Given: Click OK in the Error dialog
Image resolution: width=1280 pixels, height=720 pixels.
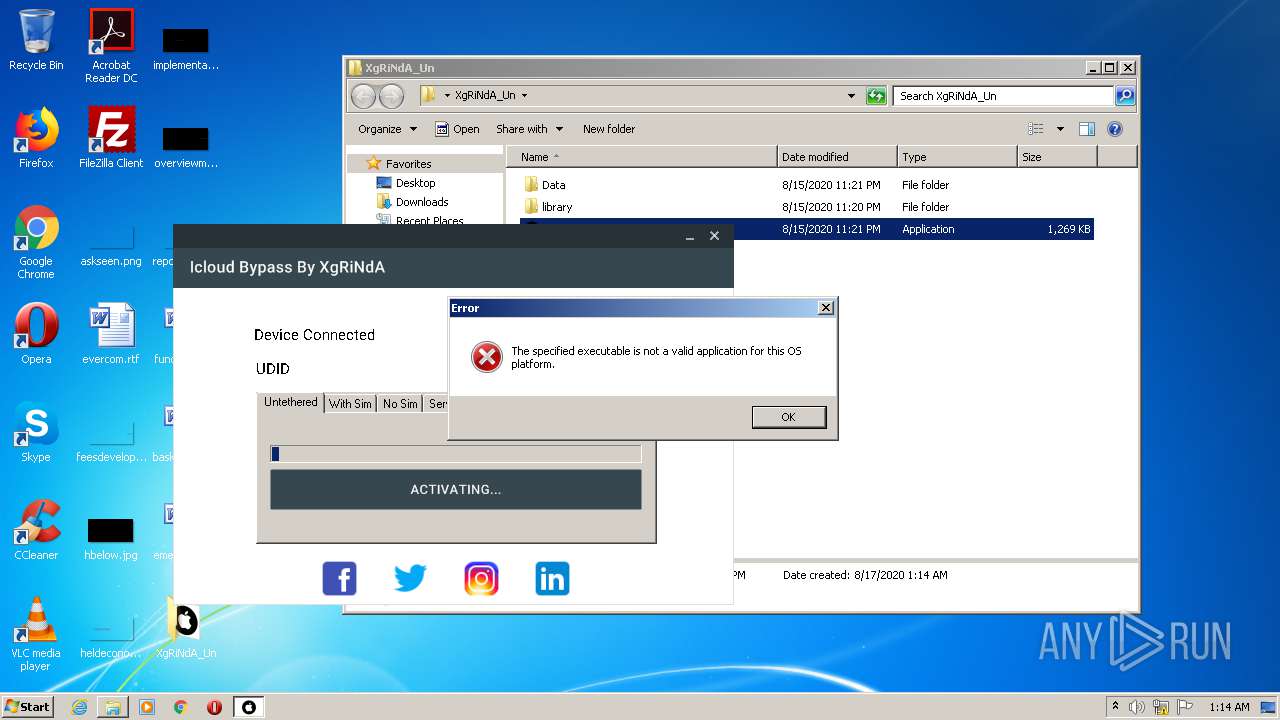Looking at the screenshot, I should tap(789, 417).
